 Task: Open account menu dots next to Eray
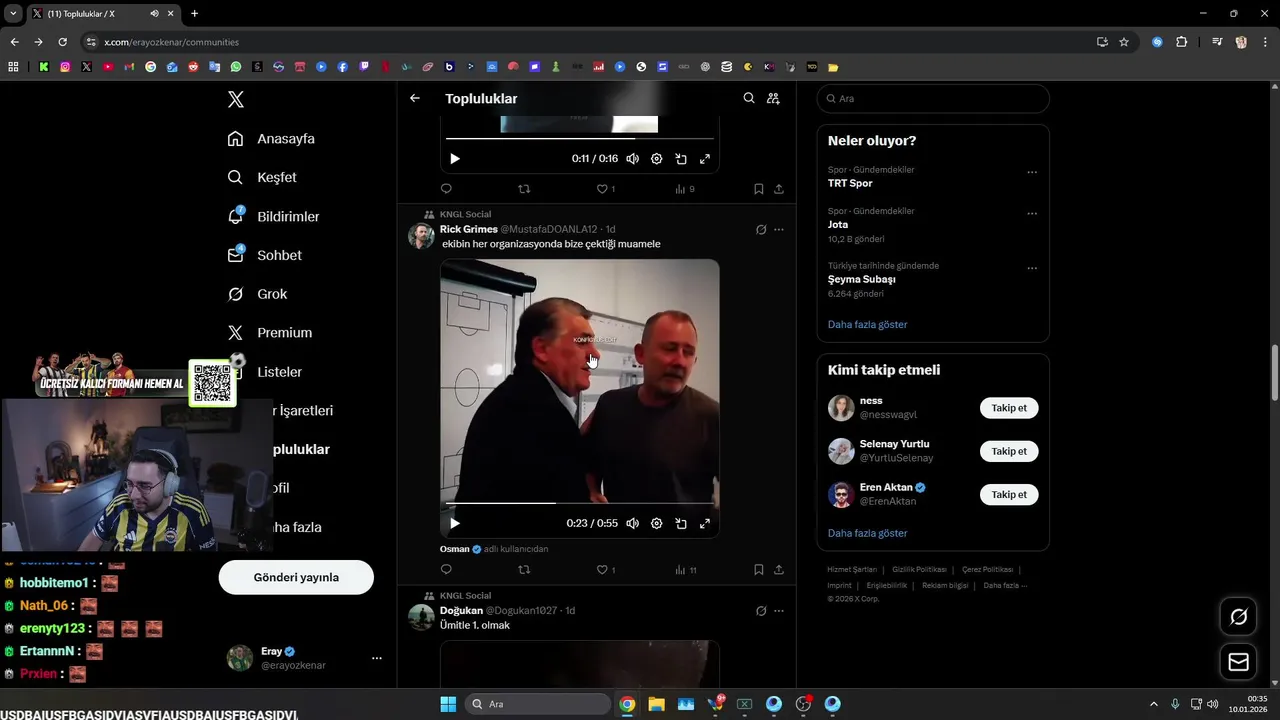click(377, 658)
